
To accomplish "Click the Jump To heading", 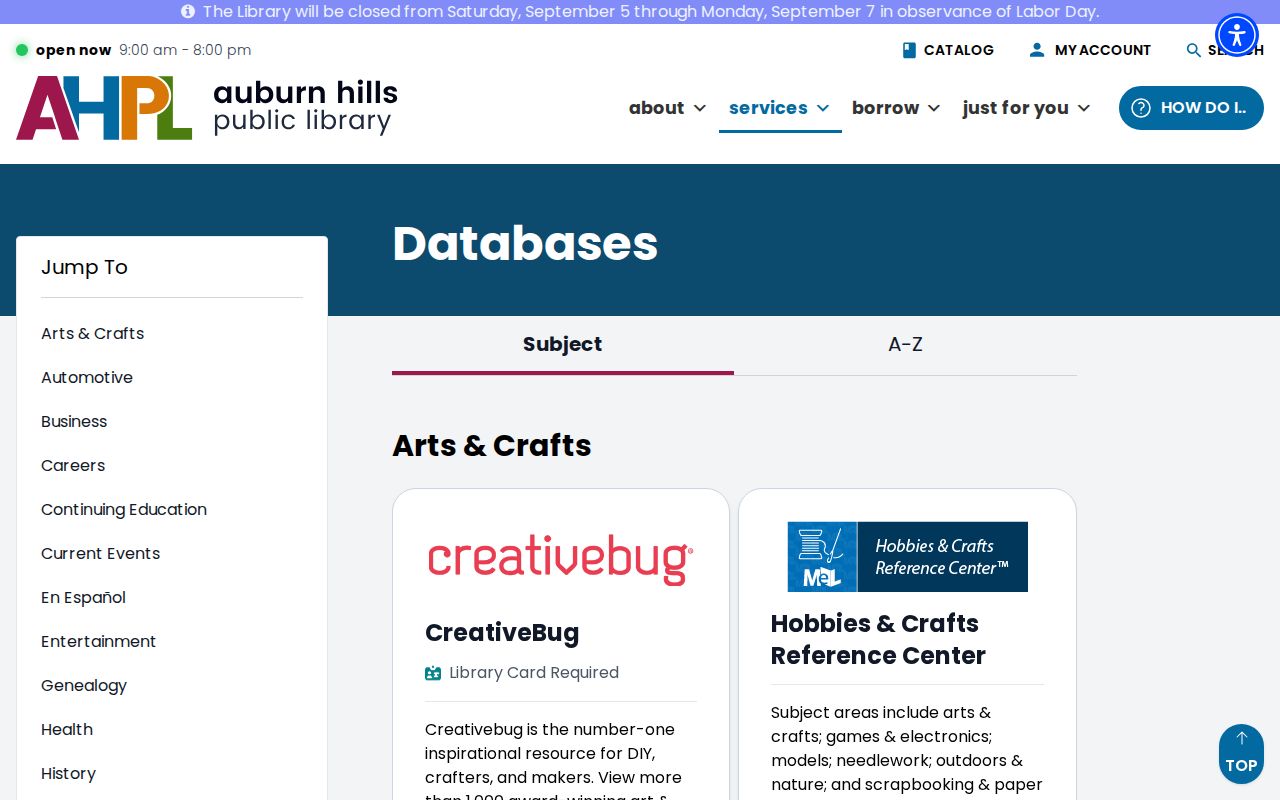I will click(x=84, y=267).
